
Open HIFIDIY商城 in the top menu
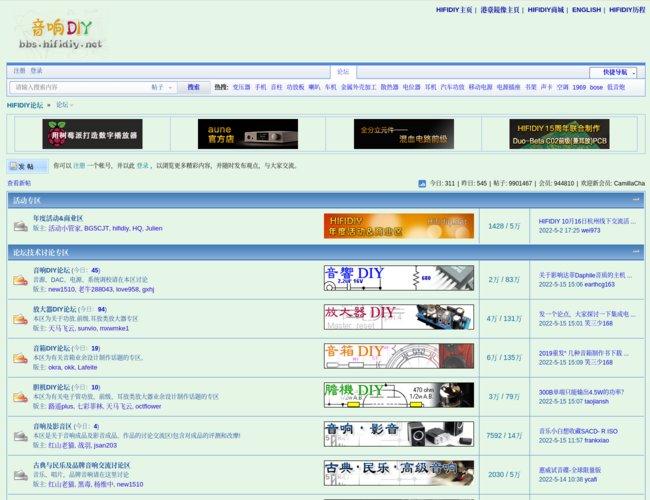[x=546, y=10]
